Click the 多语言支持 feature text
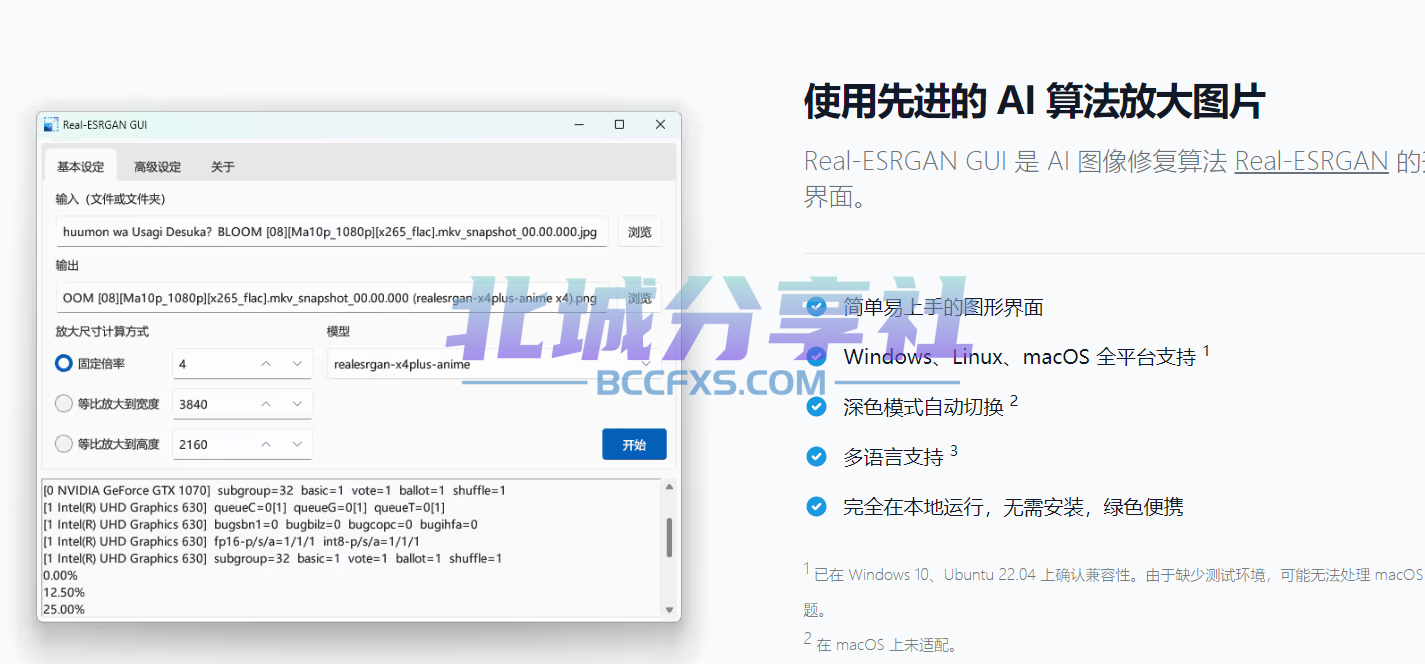1425x664 pixels. 893,458
